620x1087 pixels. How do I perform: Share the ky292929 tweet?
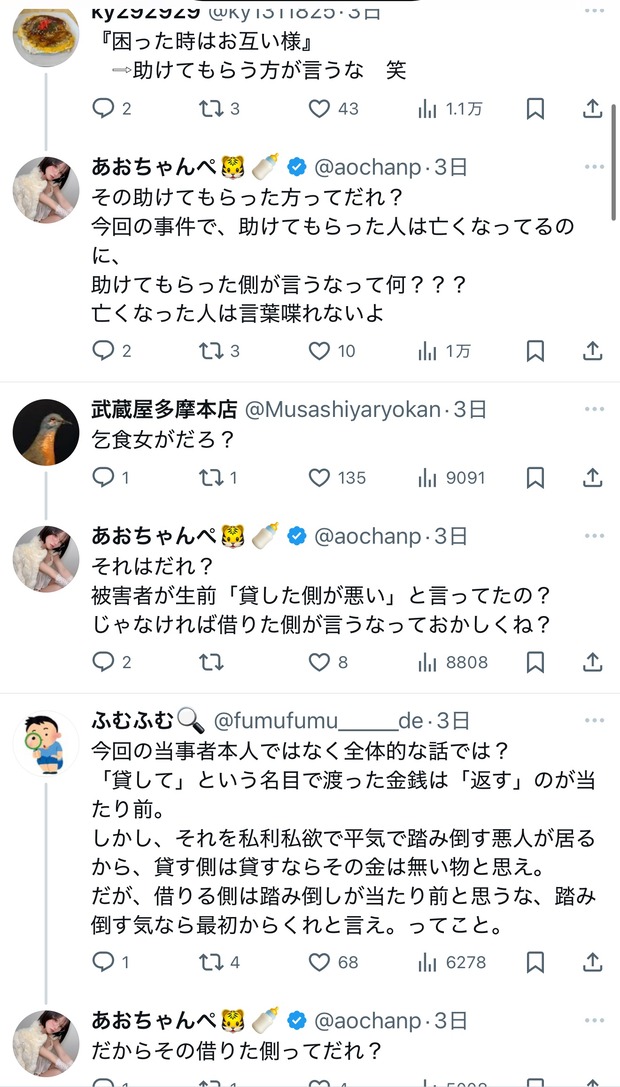tap(591, 108)
